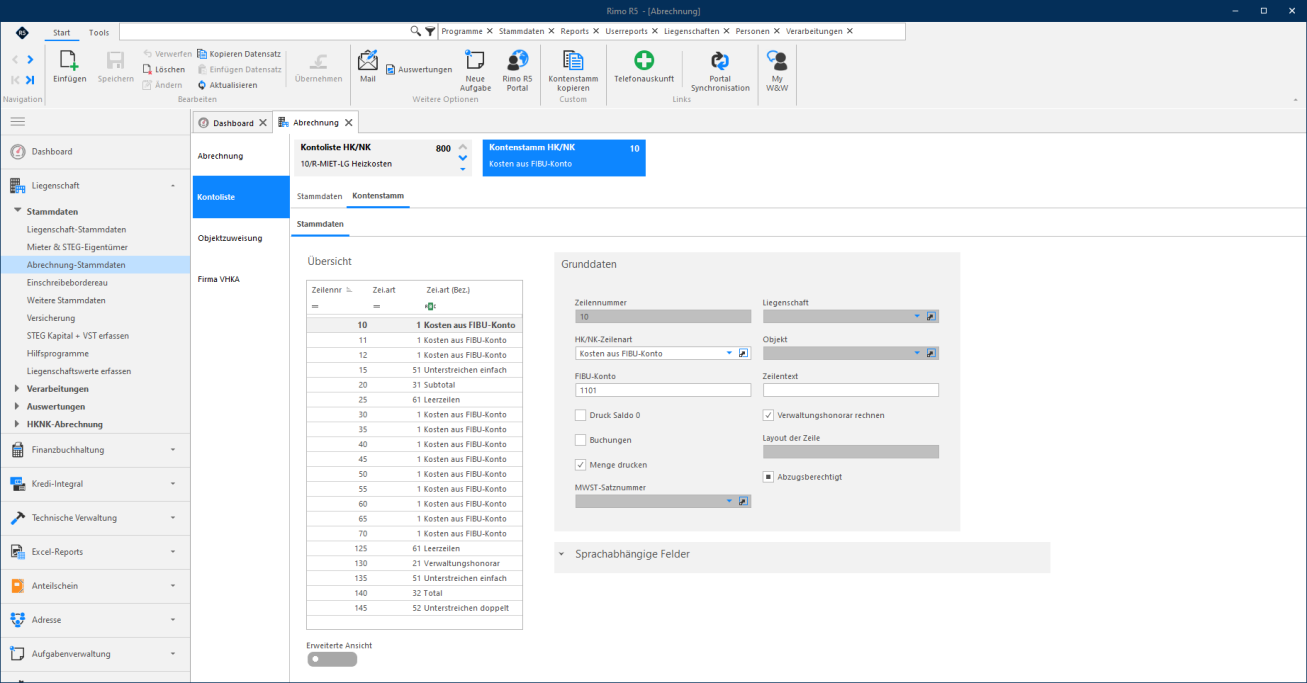Viewport: 1307px width, 683px height.
Task: Check the Buchungen checkbox
Action: (581, 440)
